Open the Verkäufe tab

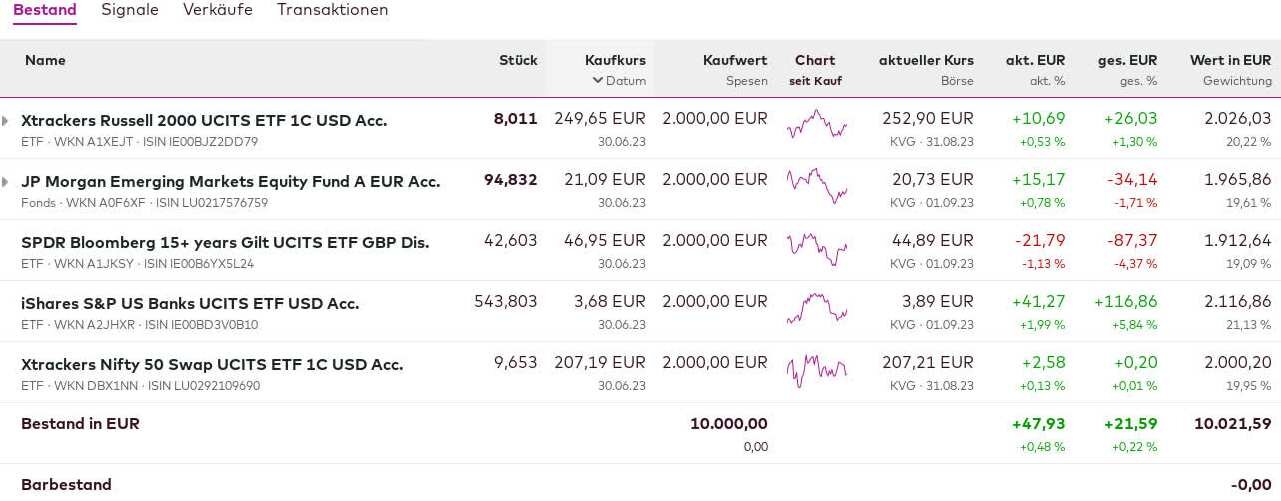click(218, 10)
